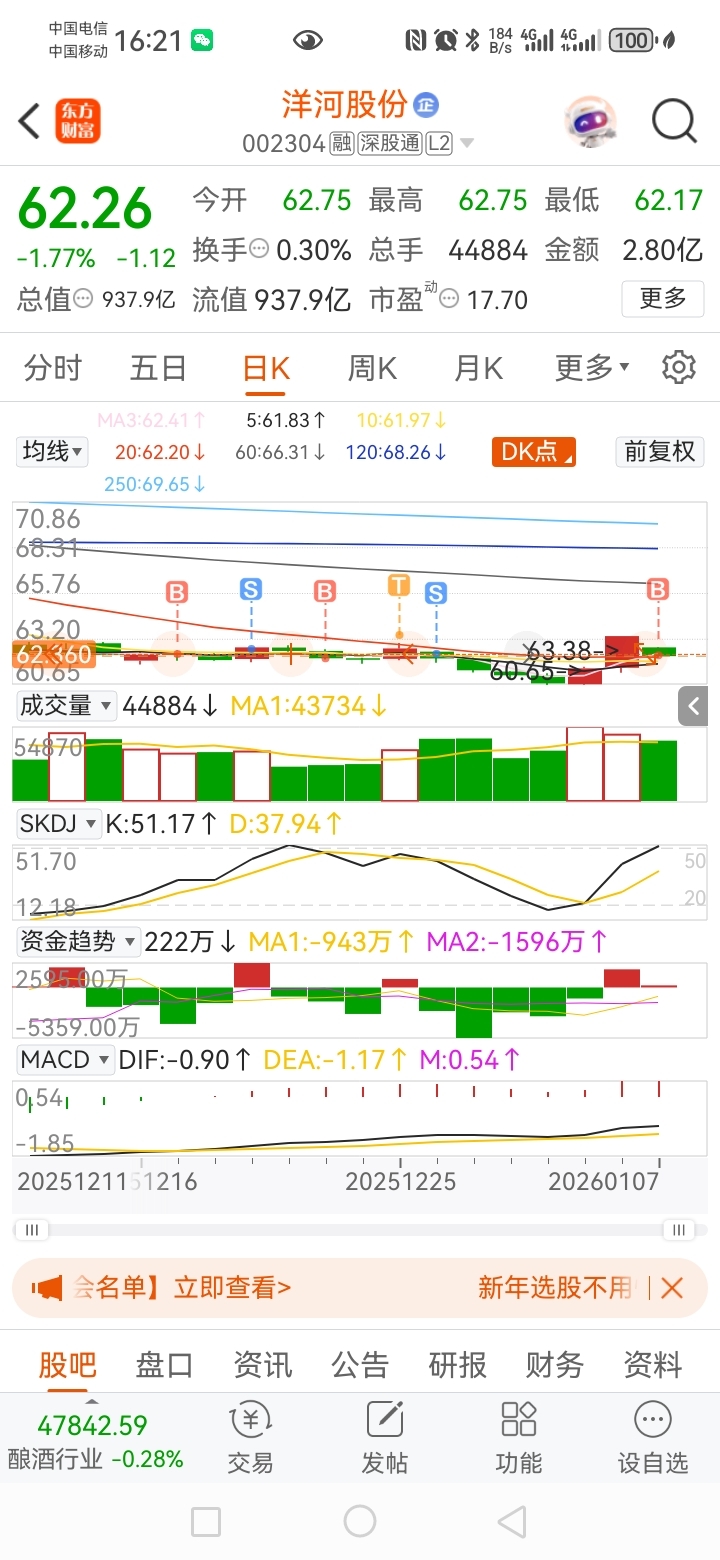Tap the 交易 trade icon

coord(250,1438)
